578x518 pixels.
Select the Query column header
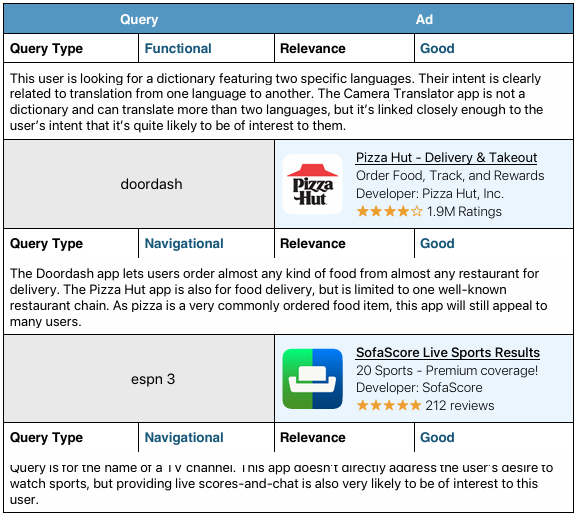tap(139, 19)
